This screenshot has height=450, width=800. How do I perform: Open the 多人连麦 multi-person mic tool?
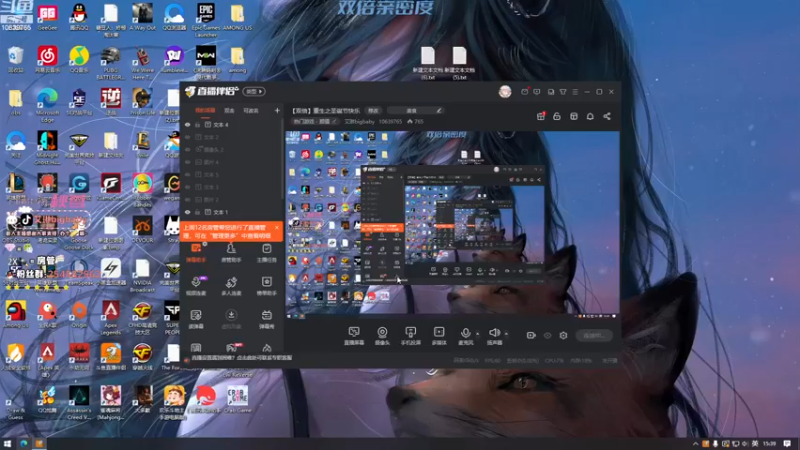pyautogui.click(x=231, y=286)
